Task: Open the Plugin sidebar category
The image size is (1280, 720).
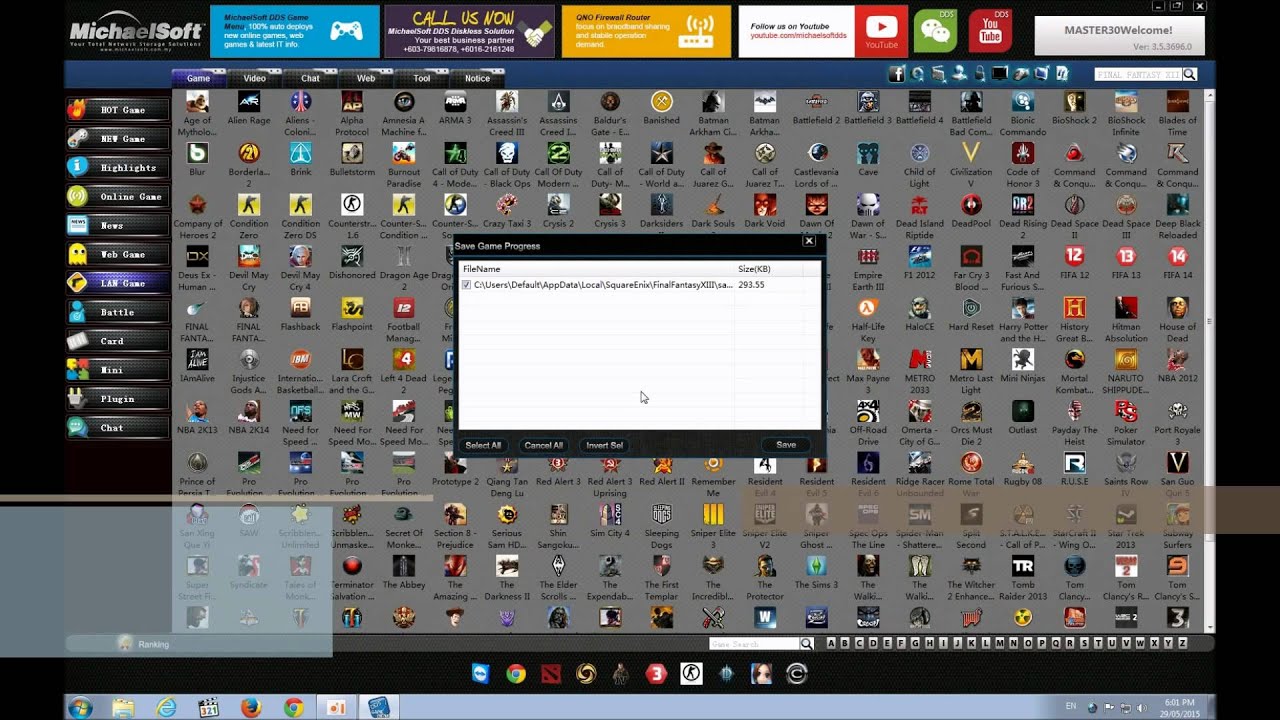Action: (x=118, y=399)
